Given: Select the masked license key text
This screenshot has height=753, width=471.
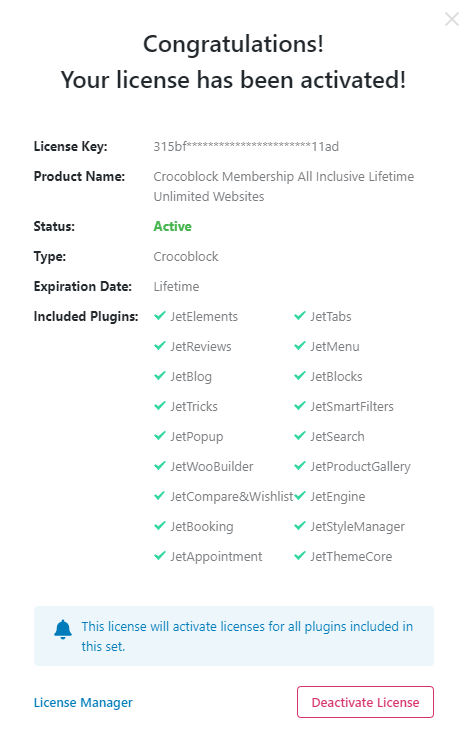Looking at the screenshot, I should (x=246, y=146).
